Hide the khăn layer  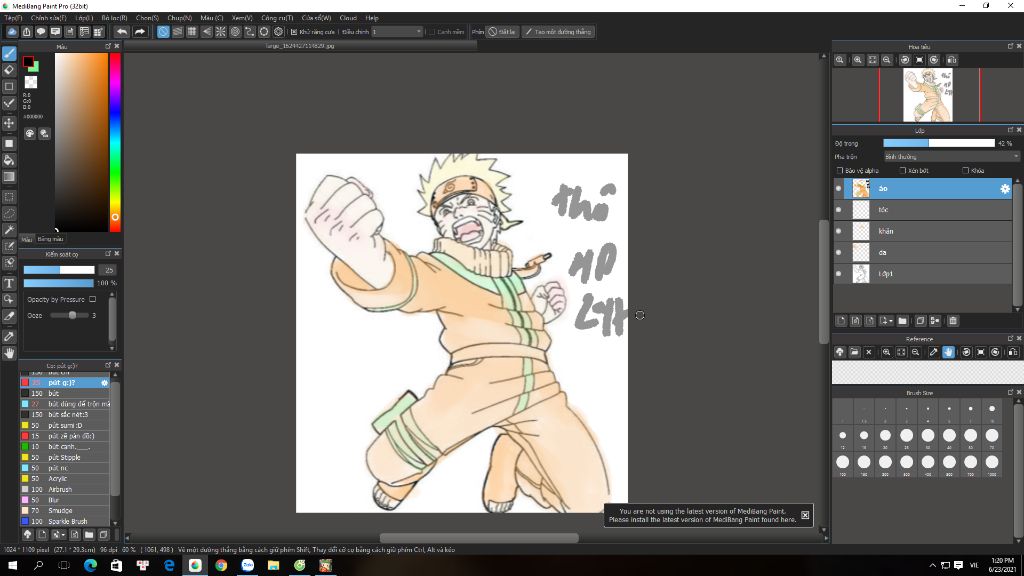(x=839, y=231)
